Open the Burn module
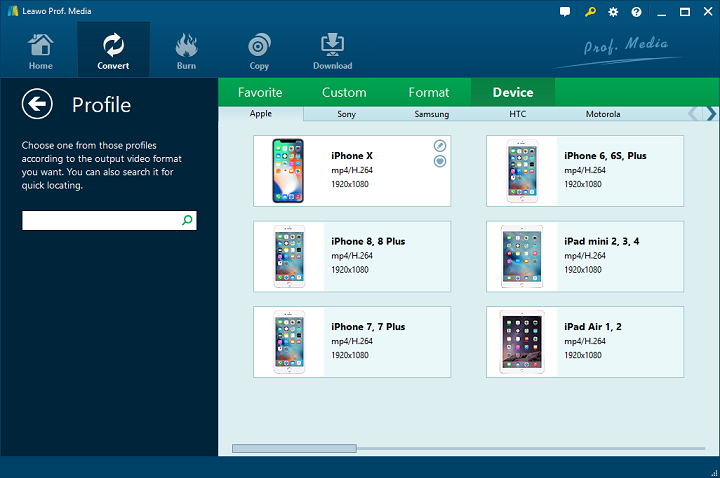Image resolution: width=720 pixels, height=478 pixels. 186,51
